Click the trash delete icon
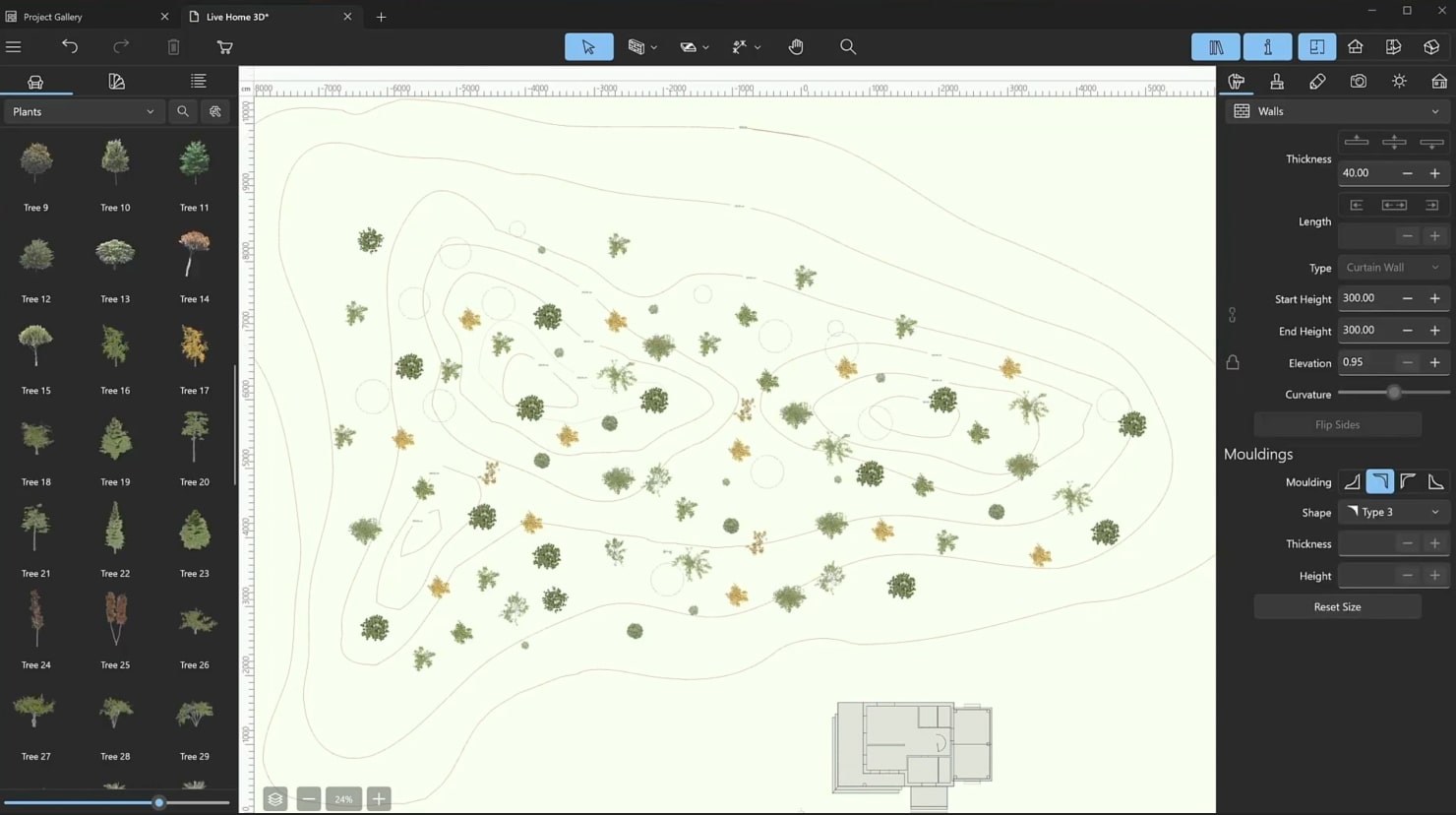 pos(173,46)
